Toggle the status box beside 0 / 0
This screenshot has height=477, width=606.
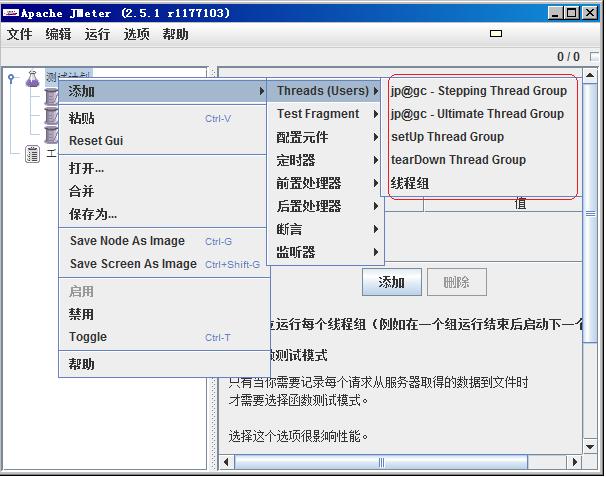coord(594,56)
